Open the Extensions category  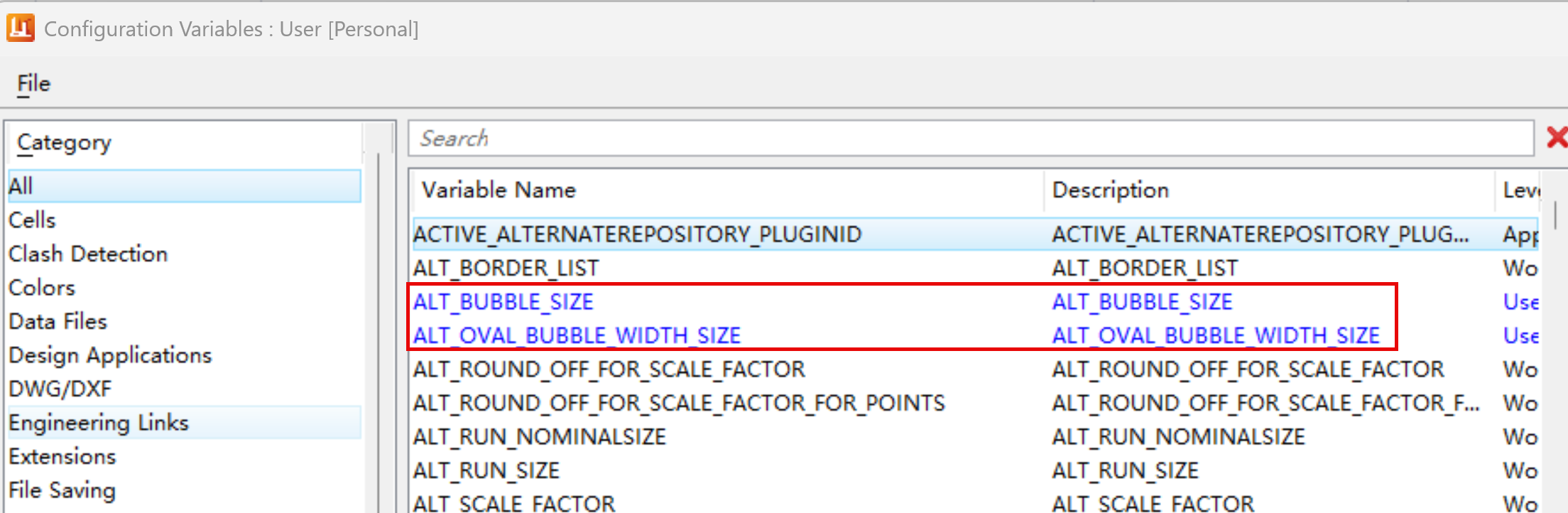[62, 457]
